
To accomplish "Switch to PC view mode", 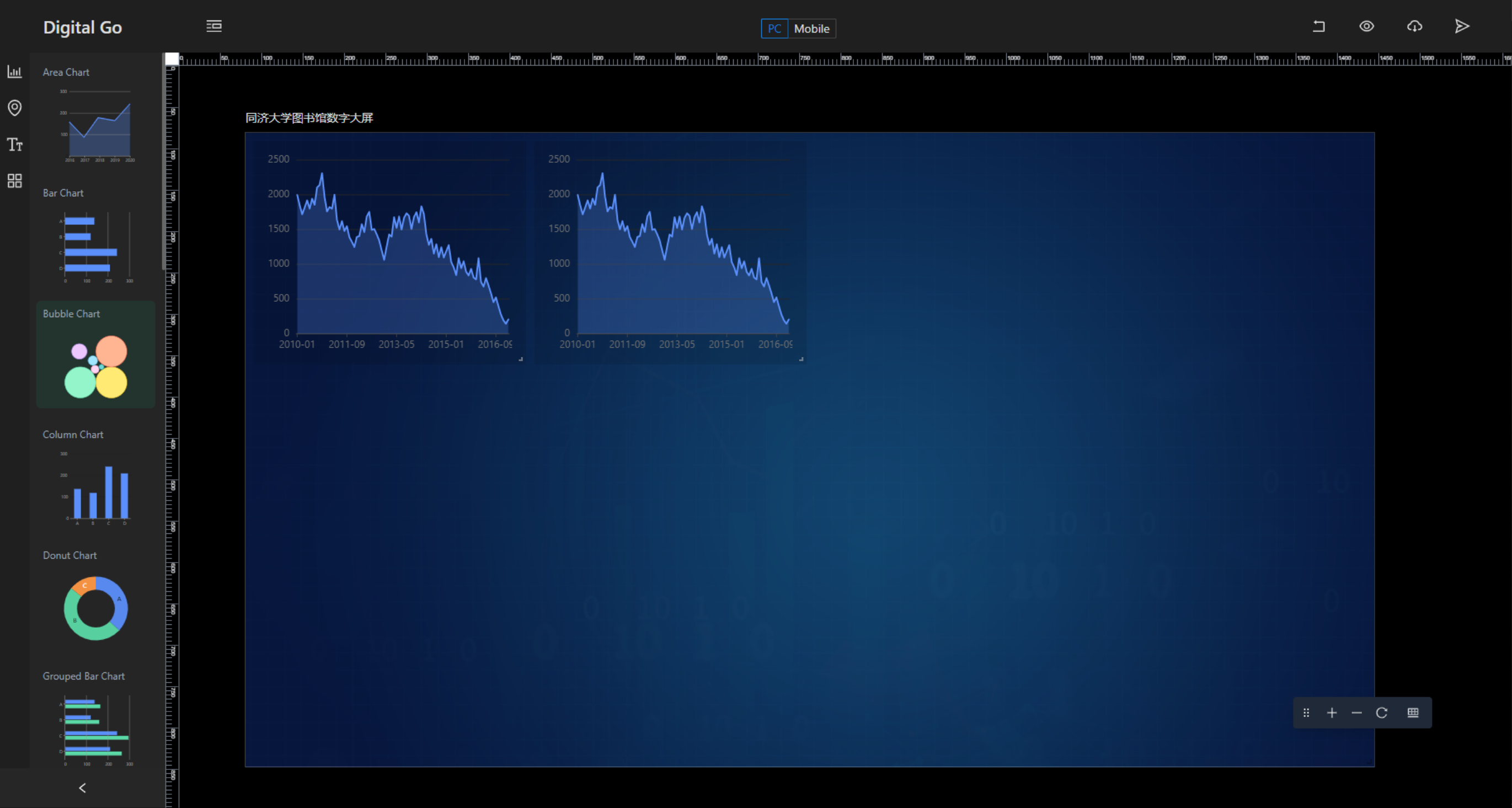I will [x=774, y=29].
